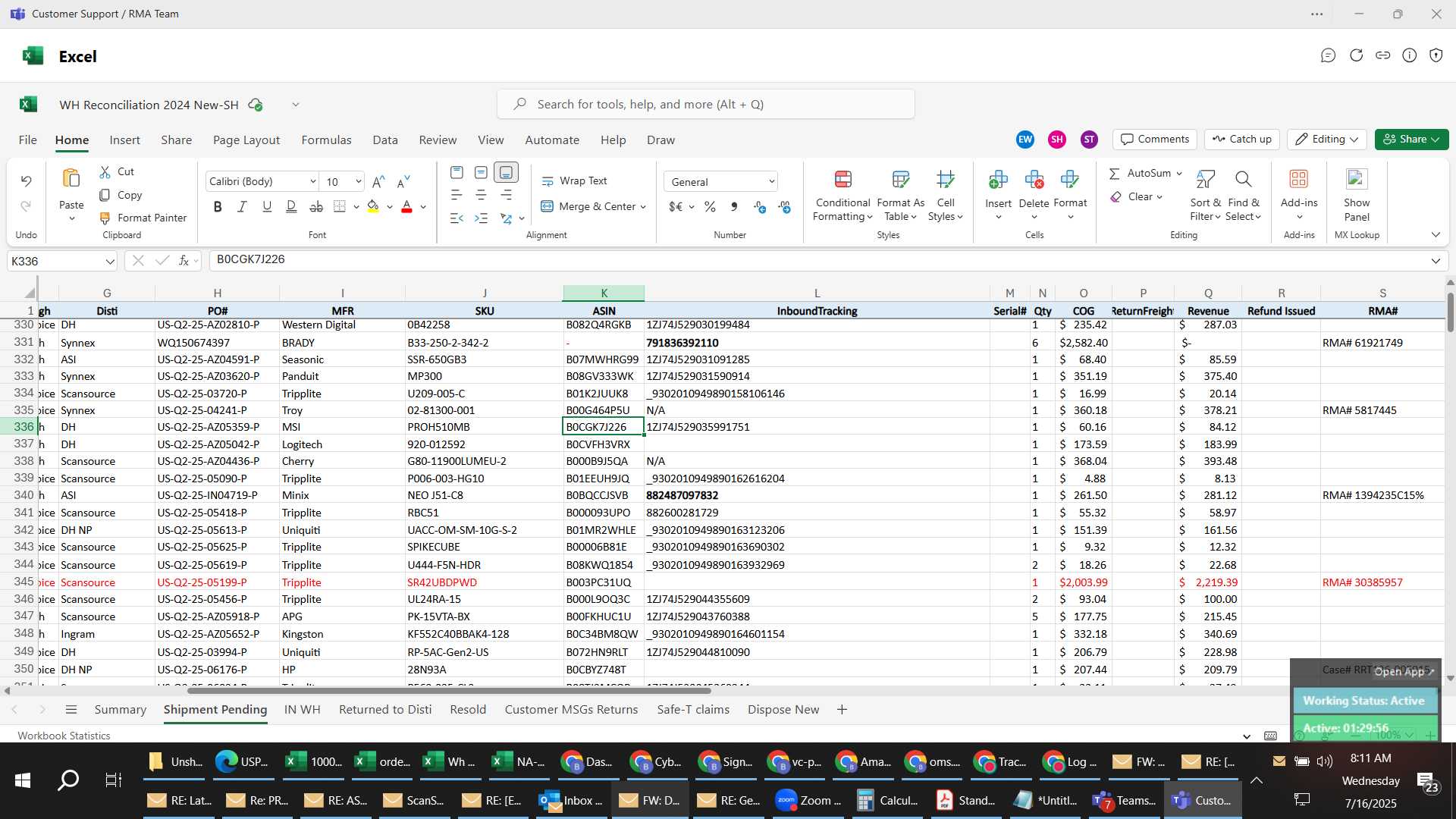1456x819 pixels.
Task: Click the Undo arrow icon
Action: 26,181
